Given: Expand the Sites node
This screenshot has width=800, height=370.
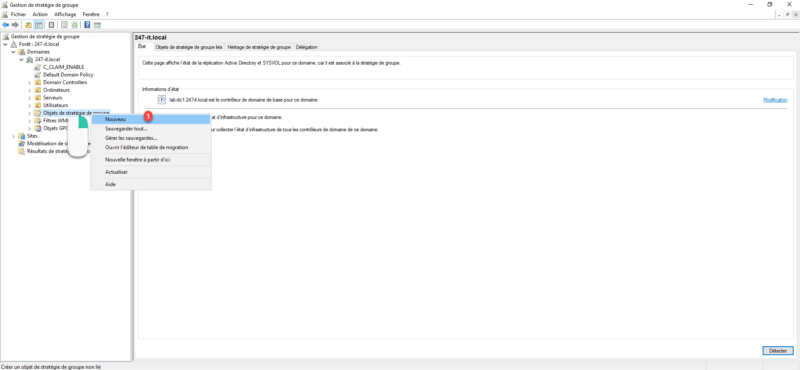Looking at the screenshot, I should tap(13, 136).
